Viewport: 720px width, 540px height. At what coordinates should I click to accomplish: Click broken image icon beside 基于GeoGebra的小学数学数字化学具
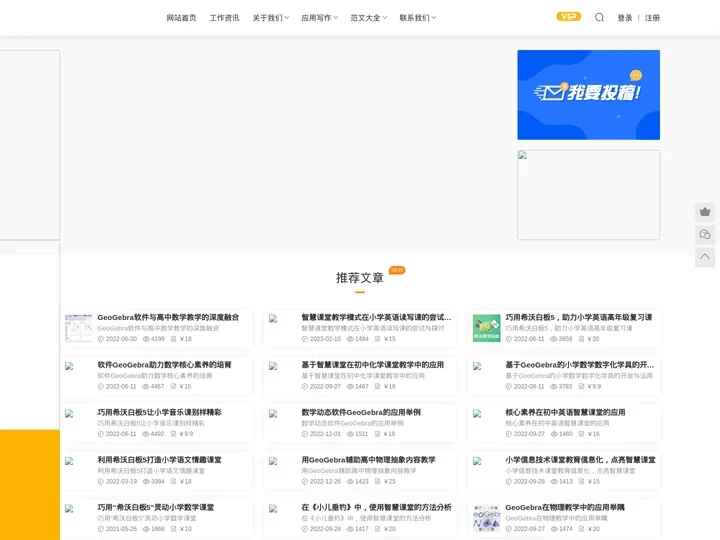pyautogui.click(x=477, y=366)
